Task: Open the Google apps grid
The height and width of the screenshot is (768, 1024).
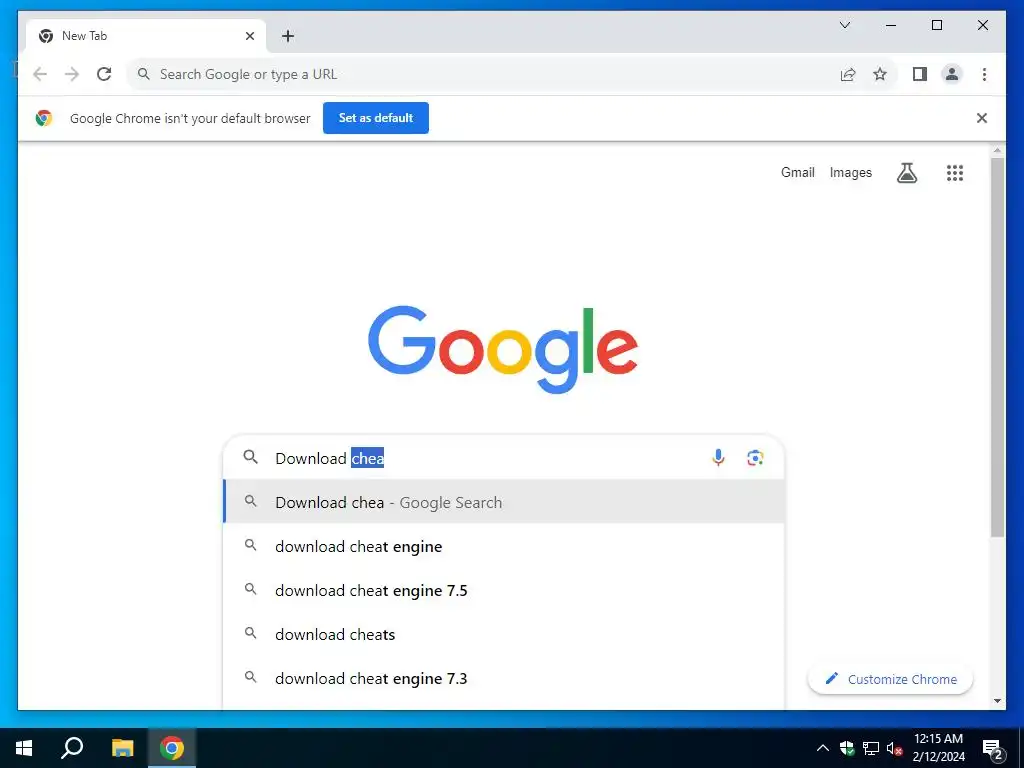Action: 955,172
